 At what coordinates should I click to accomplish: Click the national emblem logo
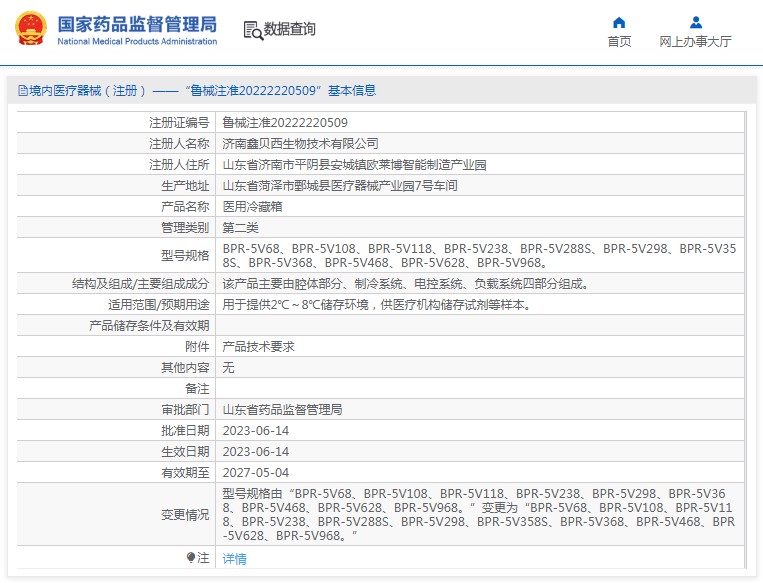point(31,28)
